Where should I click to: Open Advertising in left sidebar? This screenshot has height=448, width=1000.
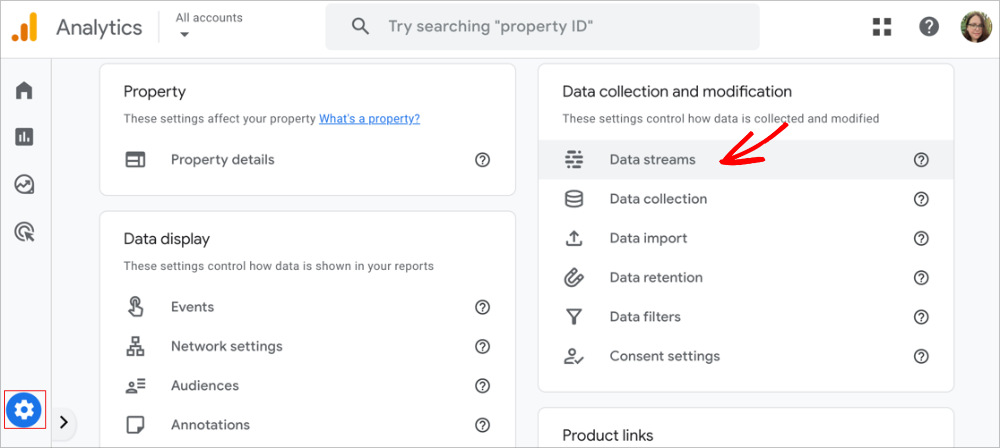(x=24, y=232)
